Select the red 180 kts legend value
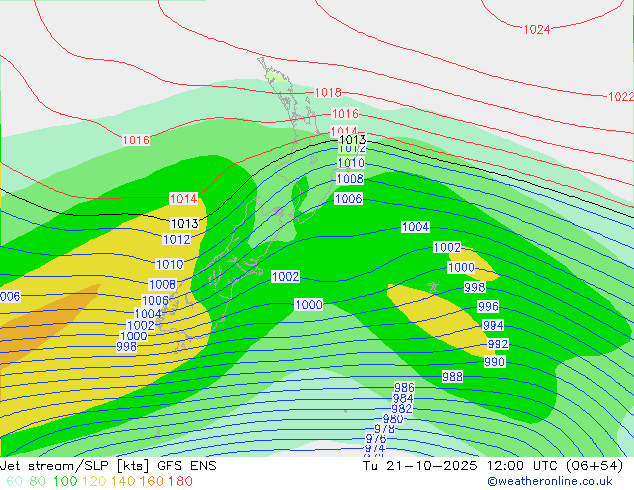Image resolution: width=634 pixels, height=490 pixels. 180,481
